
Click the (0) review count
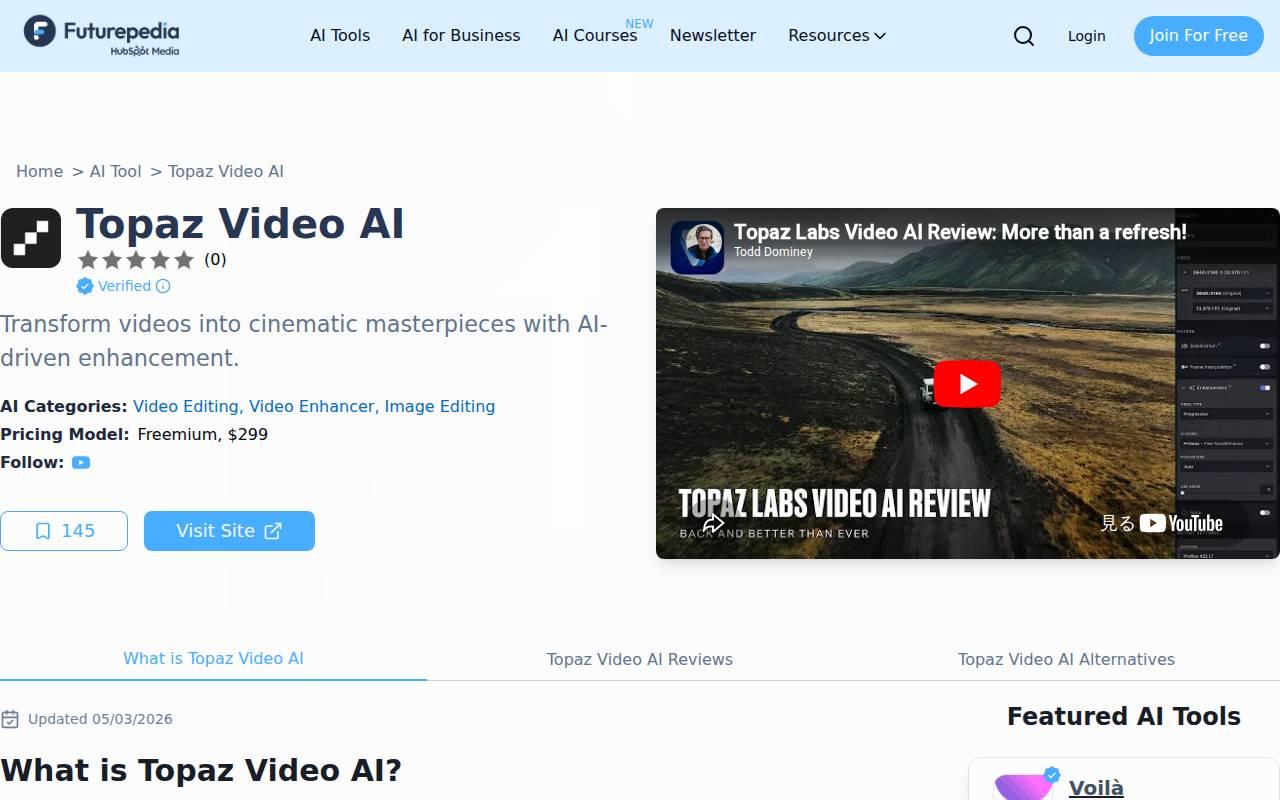pyautogui.click(x=215, y=260)
